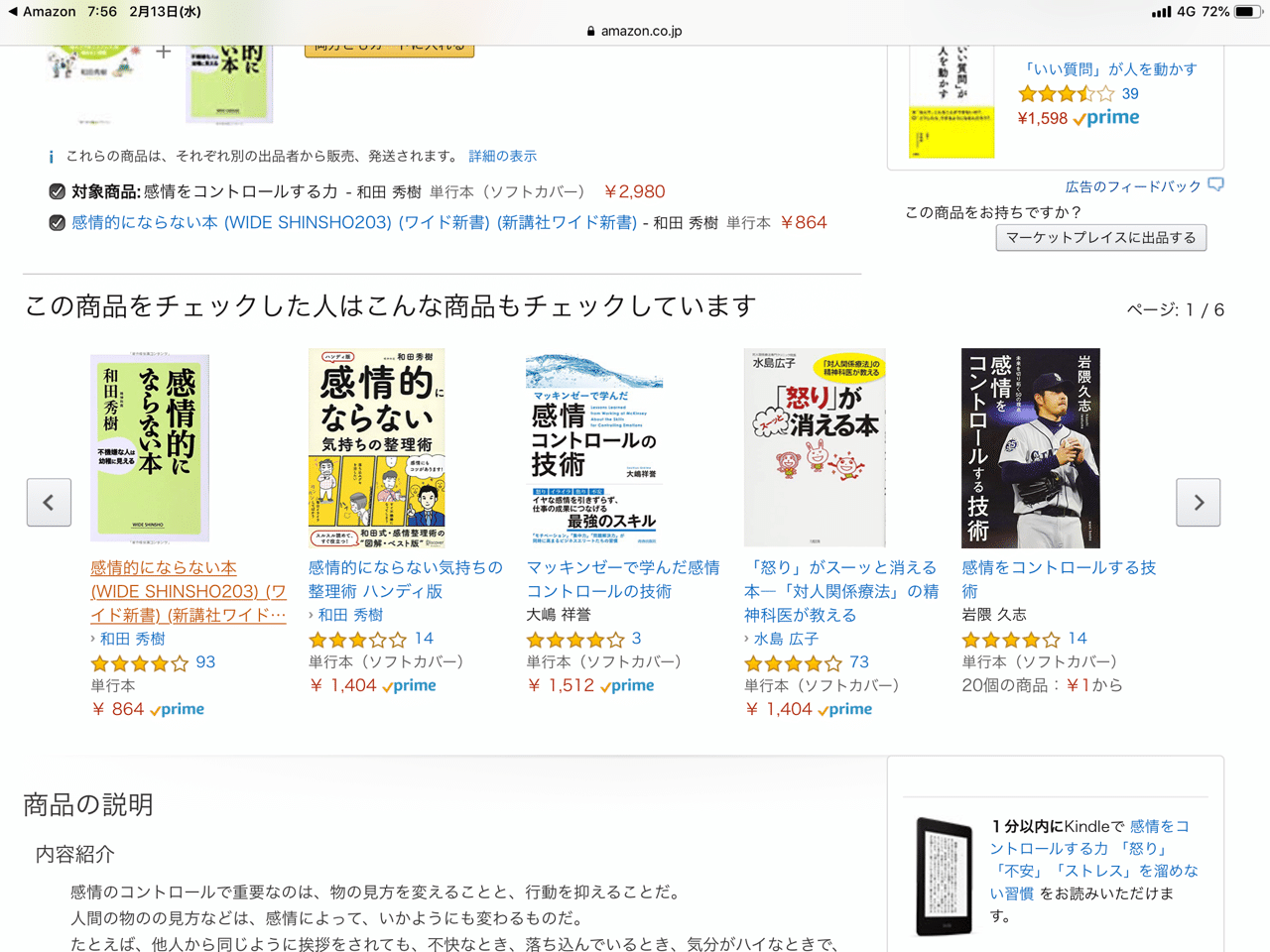Expand 詳細の表示 details link
Screen dimensions: 1270x952
[502, 156]
